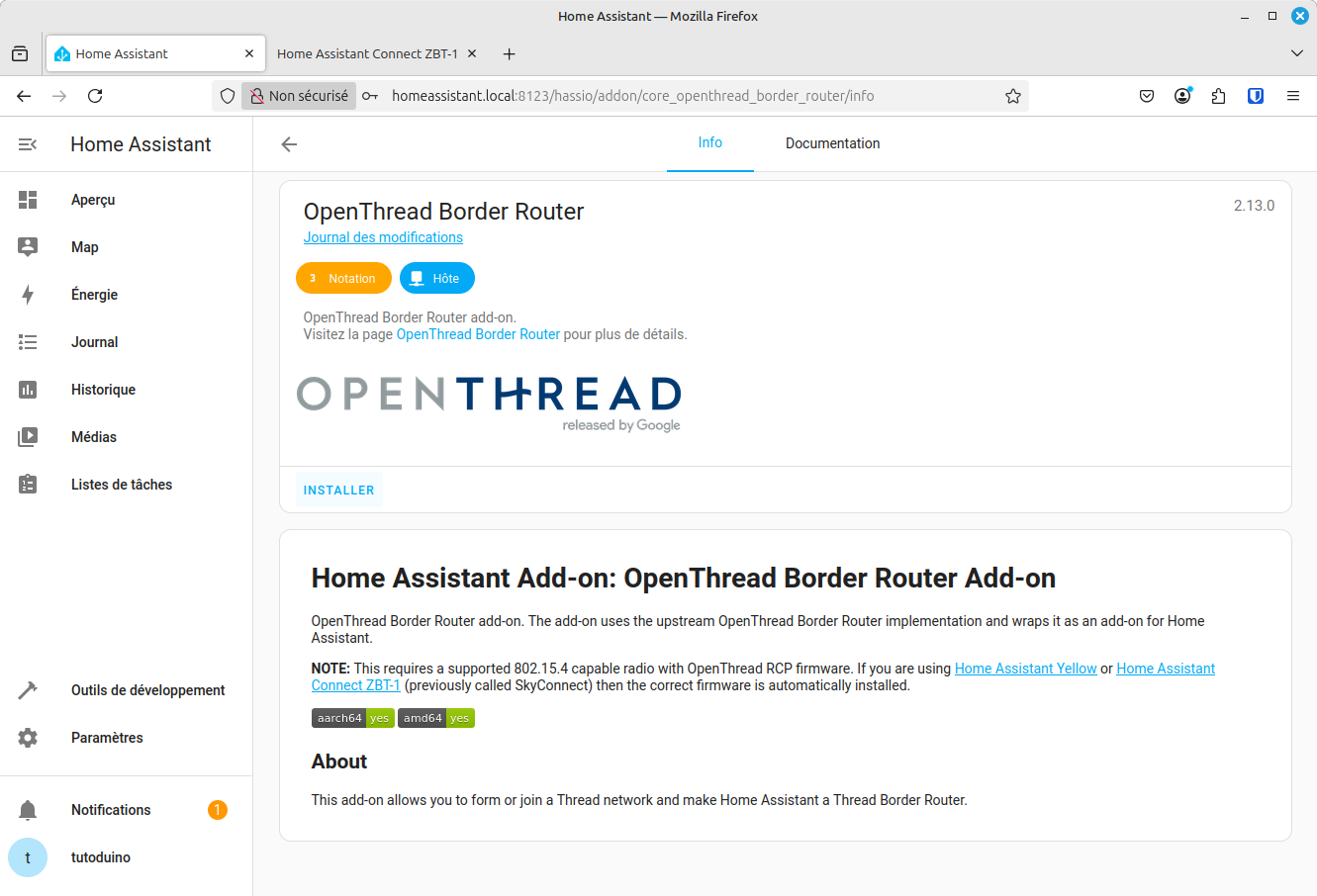Open Outils de développement
The image size is (1317, 896).
pyautogui.click(x=147, y=689)
